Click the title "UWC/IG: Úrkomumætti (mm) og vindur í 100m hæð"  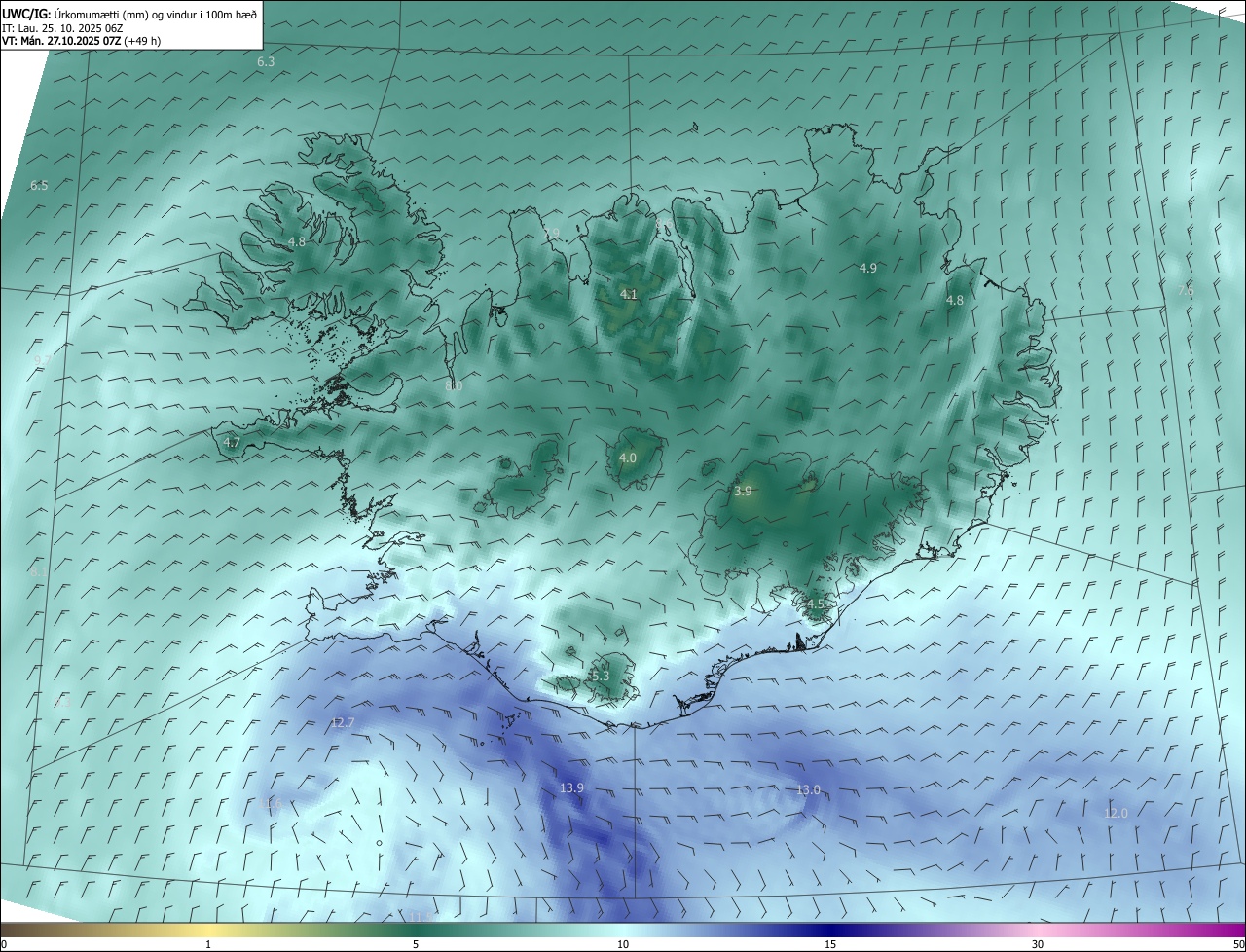pos(129,15)
